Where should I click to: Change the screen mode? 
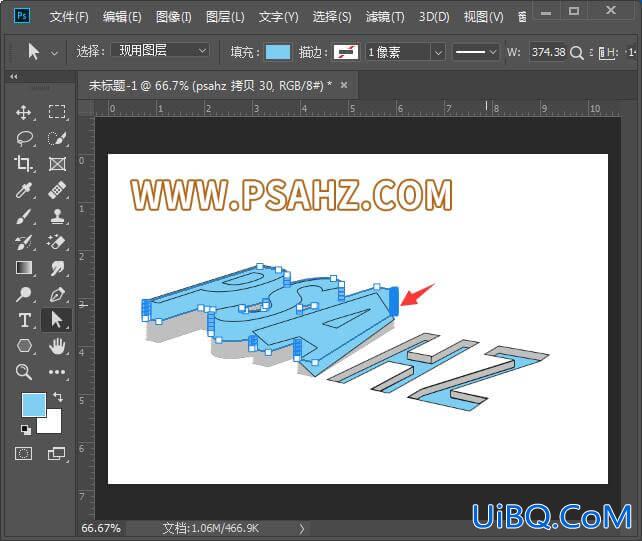[x=57, y=454]
